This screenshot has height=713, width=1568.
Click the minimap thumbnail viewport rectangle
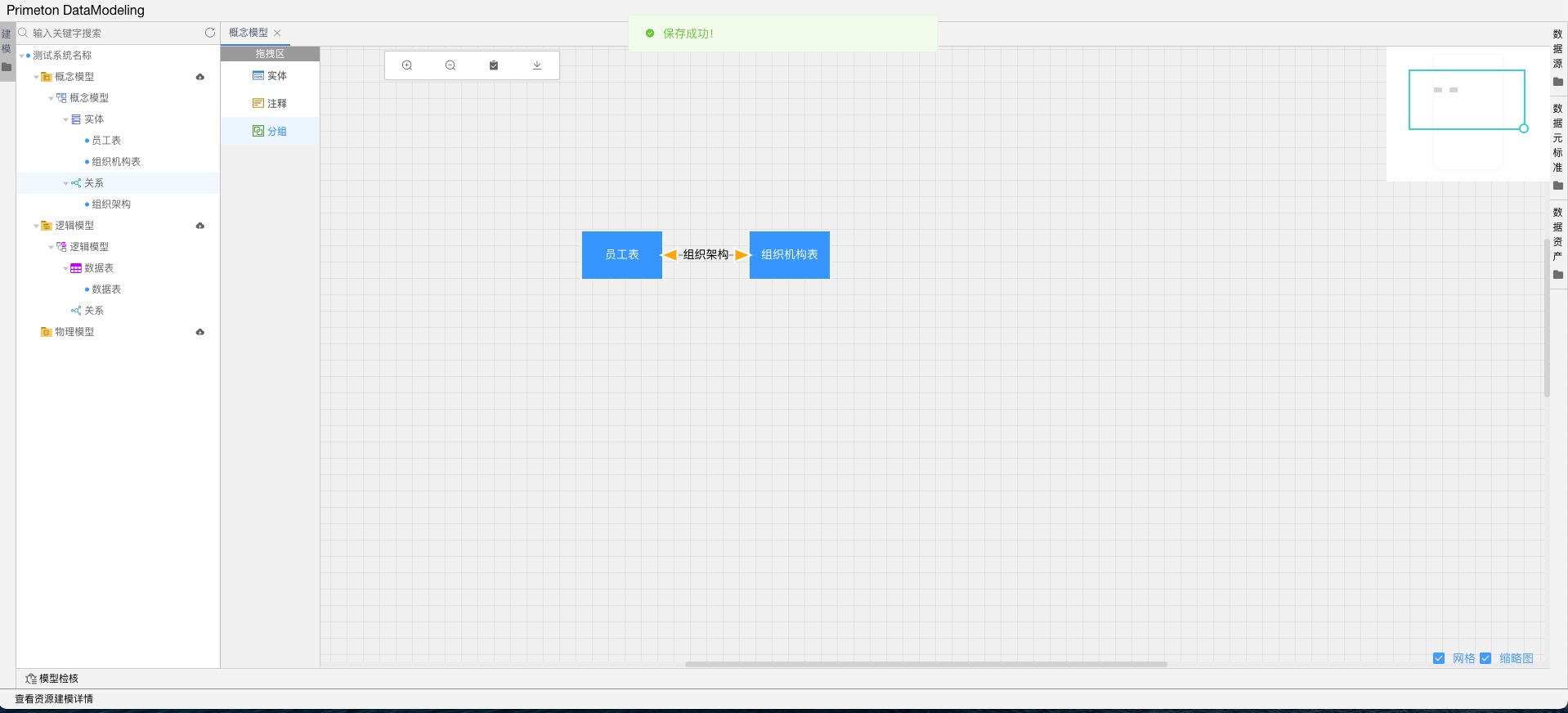pos(1467,100)
